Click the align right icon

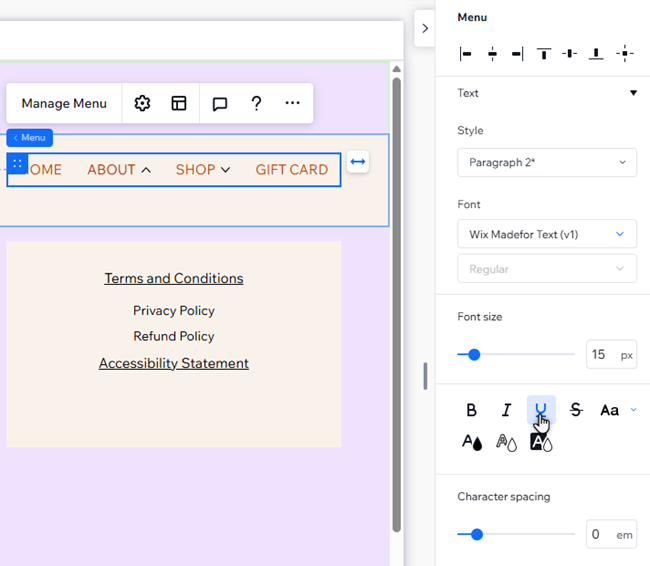pyautogui.click(x=518, y=54)
